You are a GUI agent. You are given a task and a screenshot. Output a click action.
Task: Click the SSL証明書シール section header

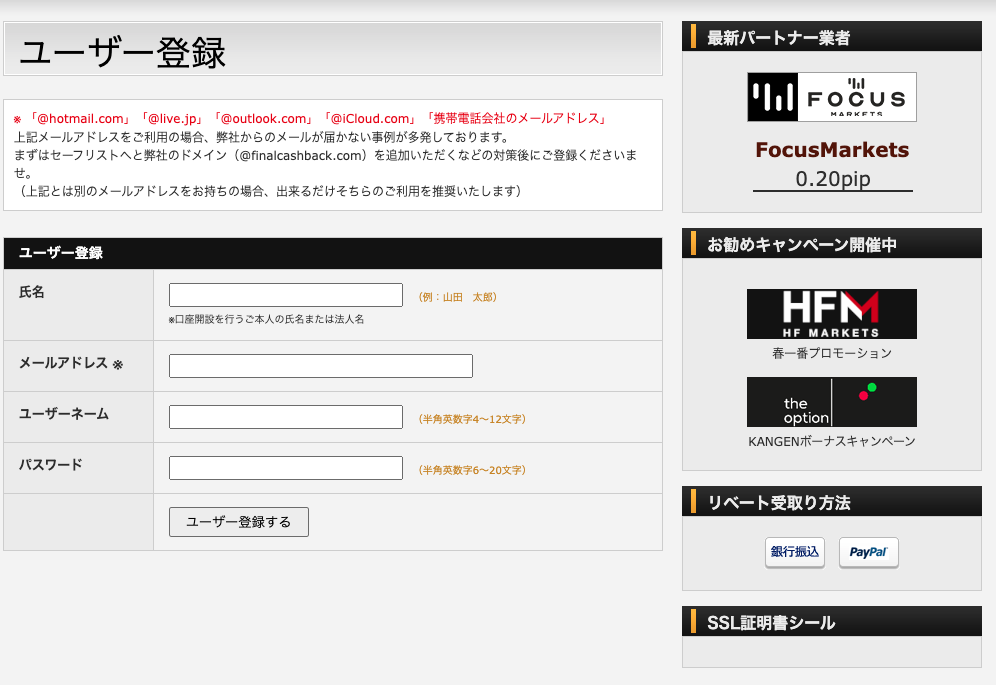tap(770, 622)
